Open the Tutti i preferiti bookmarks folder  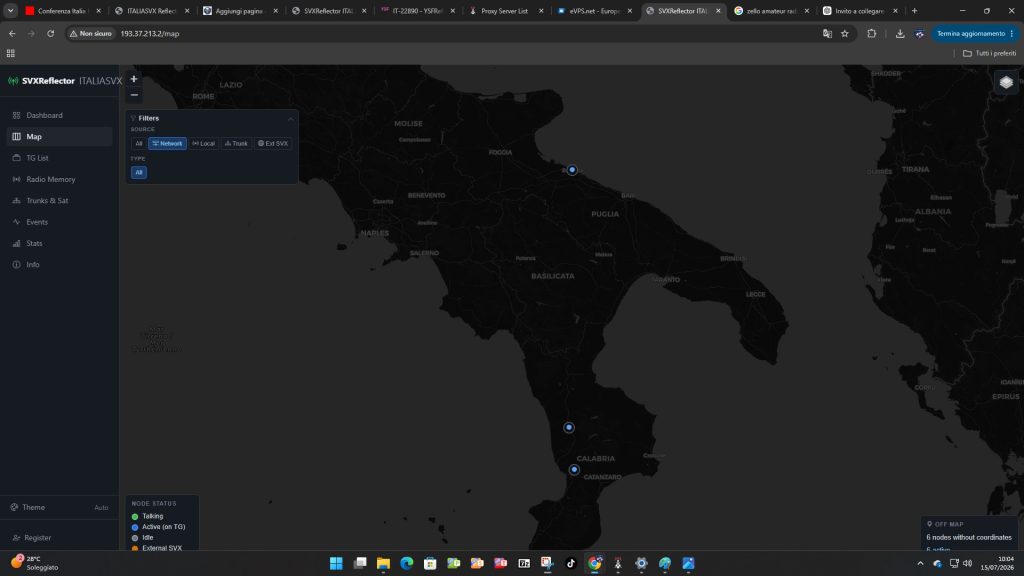989,54
